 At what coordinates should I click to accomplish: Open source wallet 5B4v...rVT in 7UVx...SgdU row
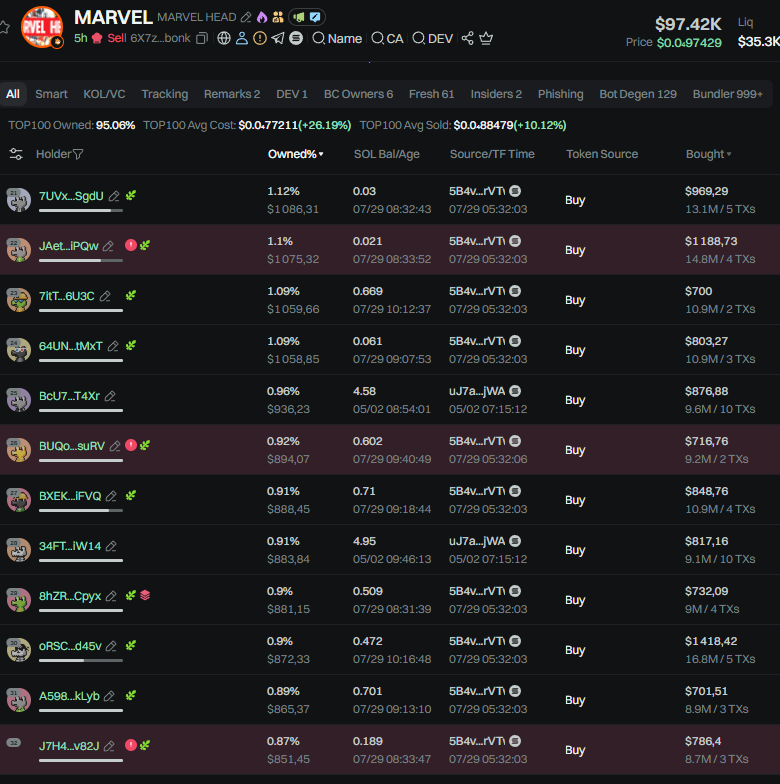(477, 191)
